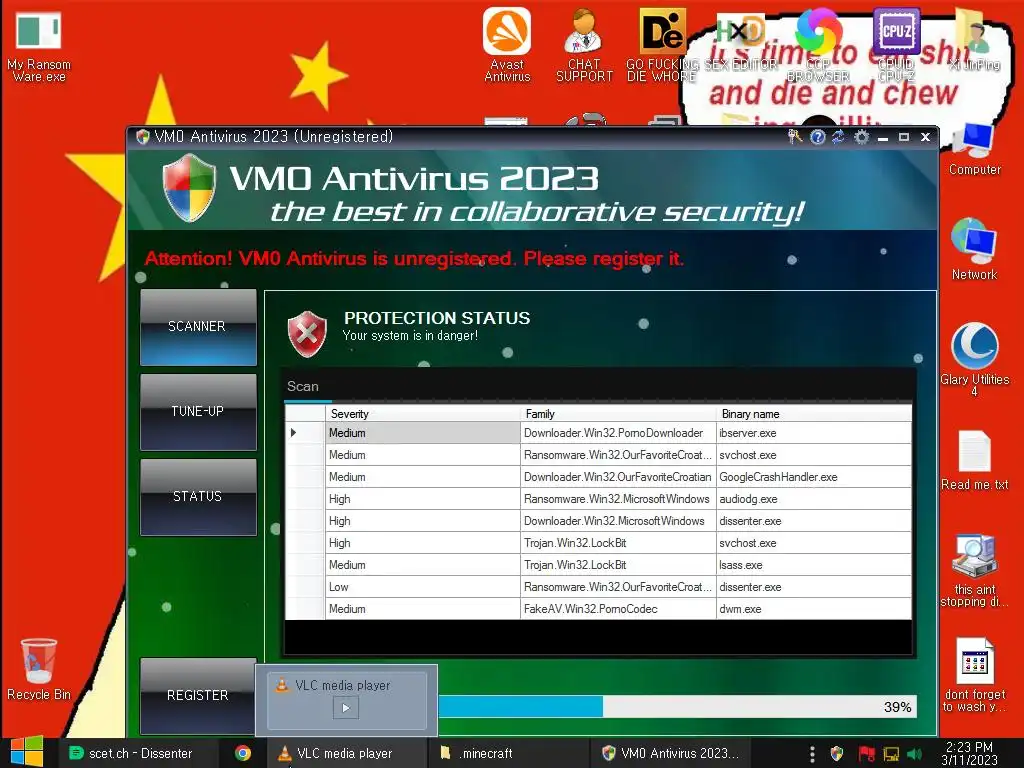Launch Glary Utilities 4 from desktop
The height and width of the screenshot is (768, 1024).
(974, 359)
